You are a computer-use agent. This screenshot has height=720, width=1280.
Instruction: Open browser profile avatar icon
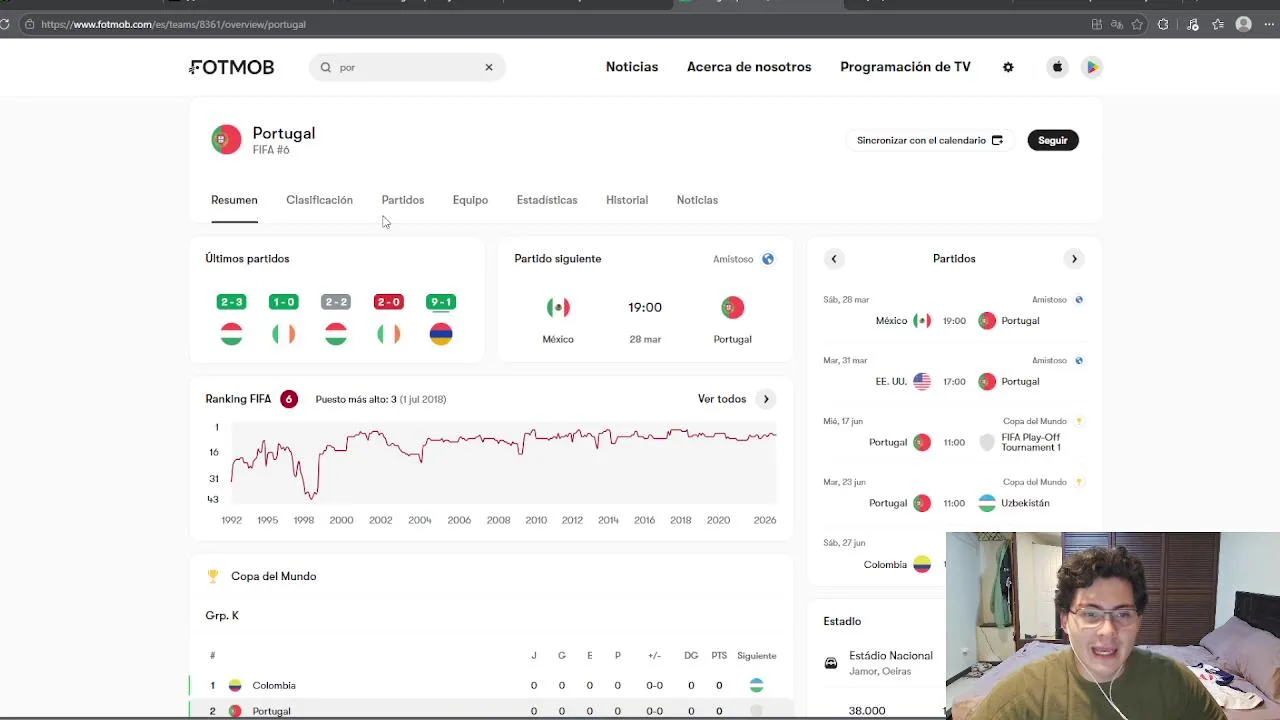tap(1244, 24)
